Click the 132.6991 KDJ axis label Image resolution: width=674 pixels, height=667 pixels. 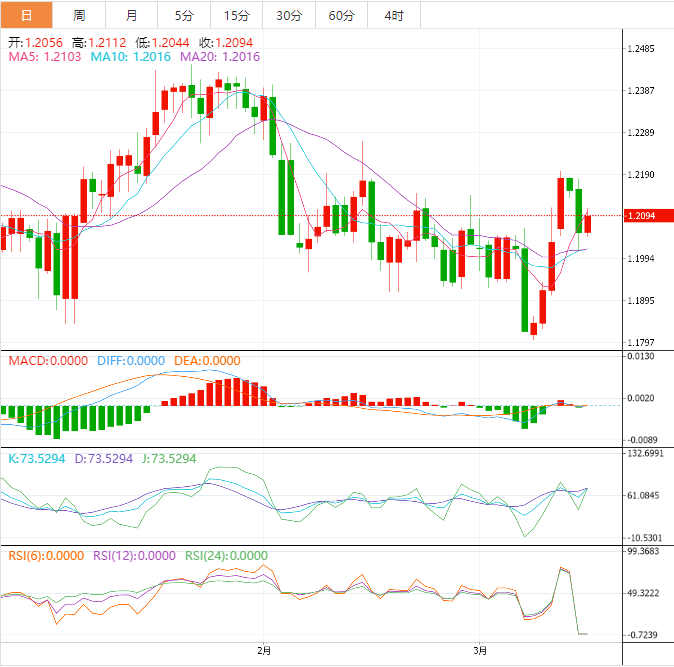646,453
